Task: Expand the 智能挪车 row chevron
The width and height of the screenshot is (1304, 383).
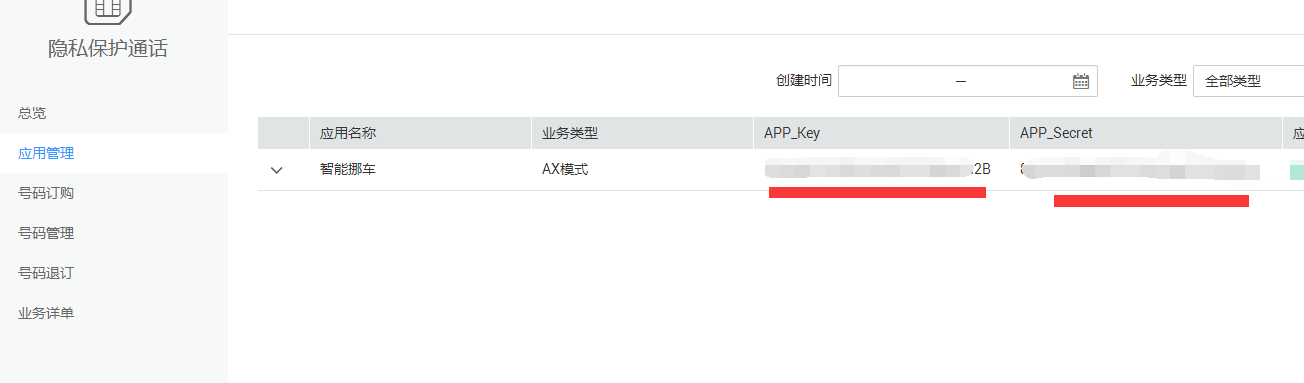Action: (x=277, y=170)
